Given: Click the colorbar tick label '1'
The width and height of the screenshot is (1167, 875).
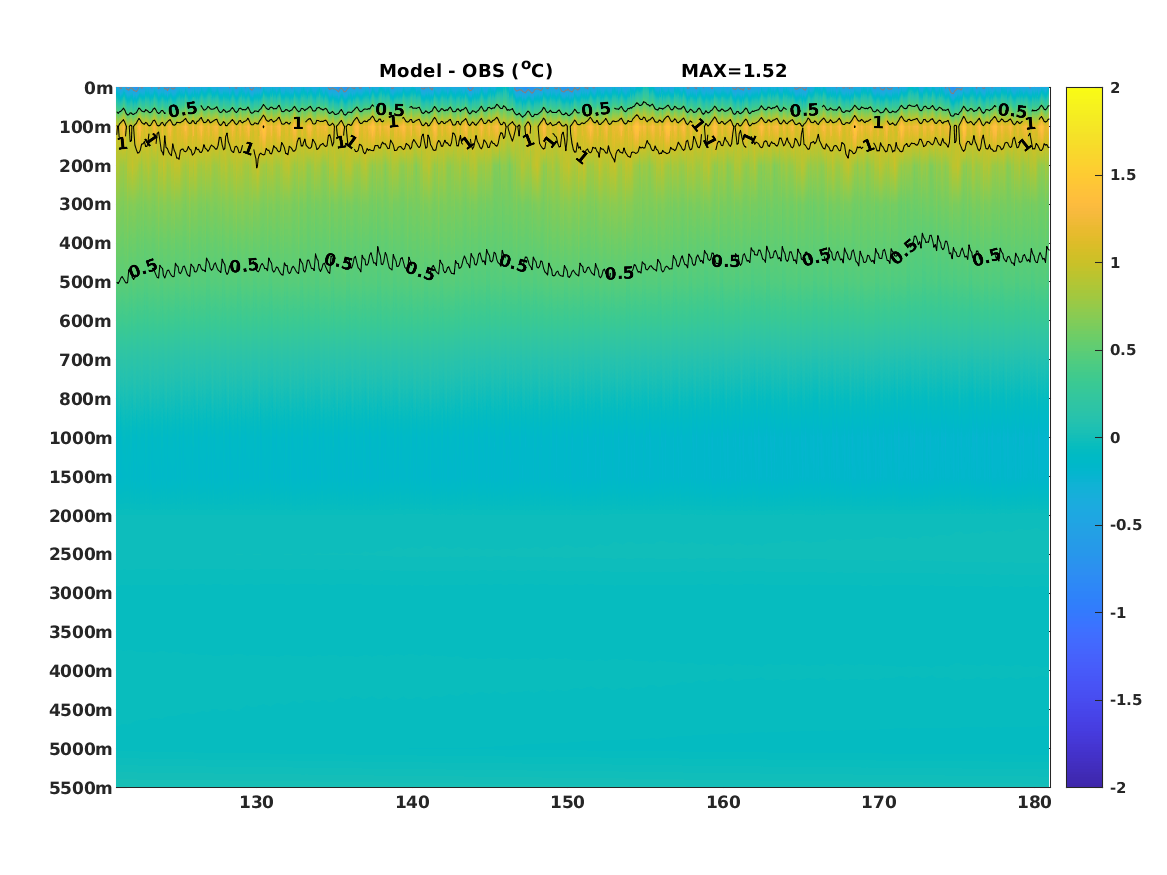Looking at the screenshot, I should pos(1115,263).
